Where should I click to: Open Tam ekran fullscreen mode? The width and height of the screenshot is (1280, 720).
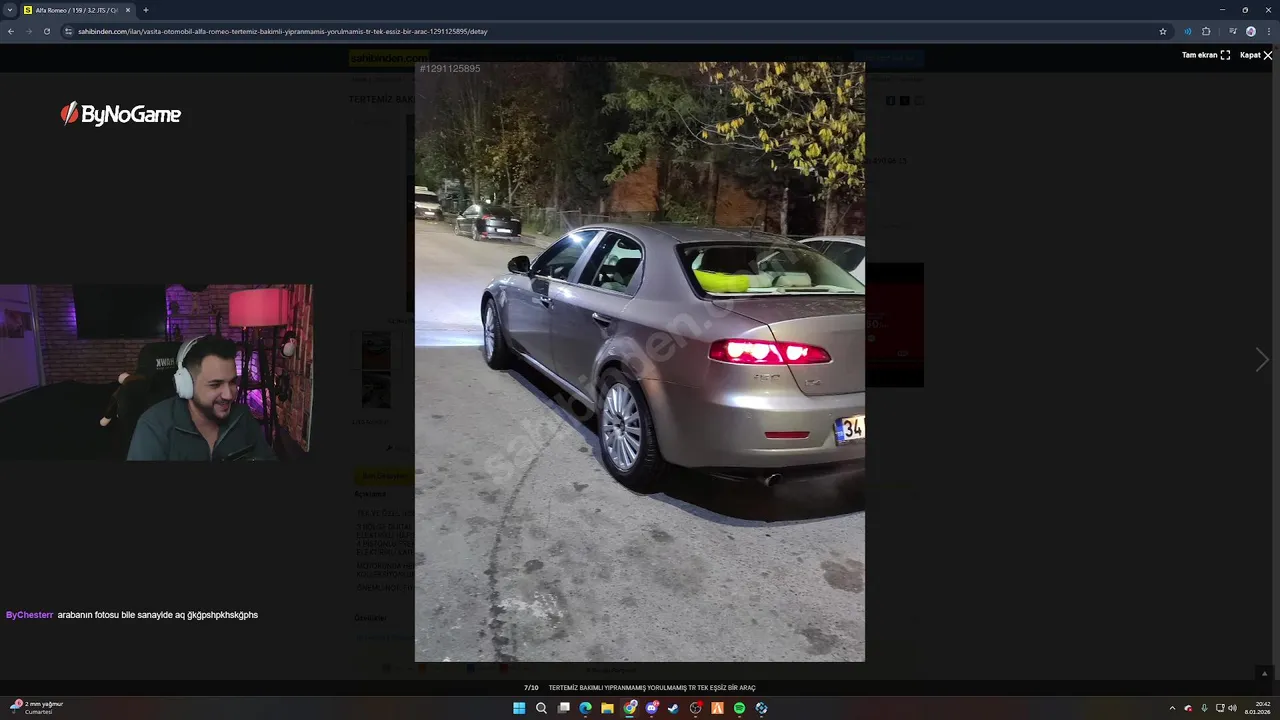1206,55
